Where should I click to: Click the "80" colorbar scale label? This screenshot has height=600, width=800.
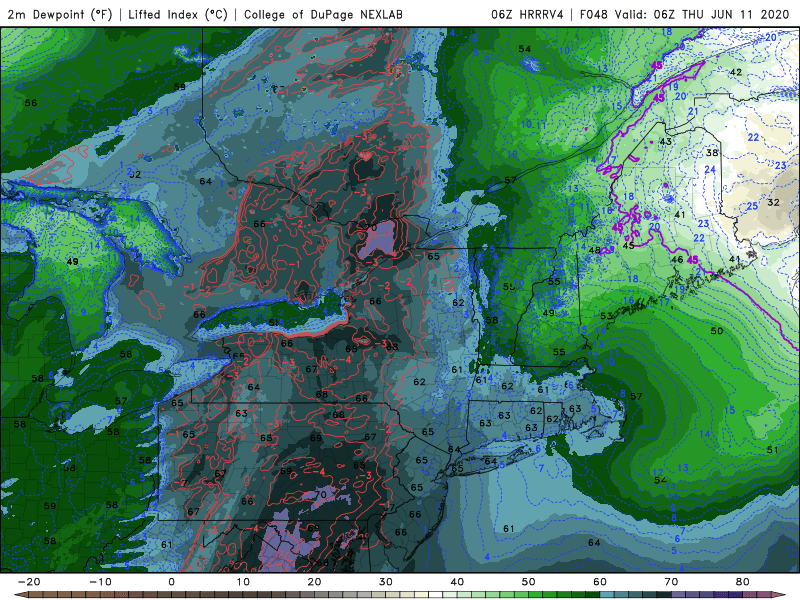(x=743, y=582)
